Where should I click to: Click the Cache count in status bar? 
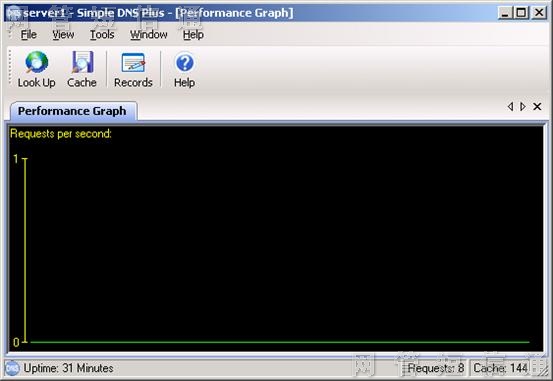[500, 368]
